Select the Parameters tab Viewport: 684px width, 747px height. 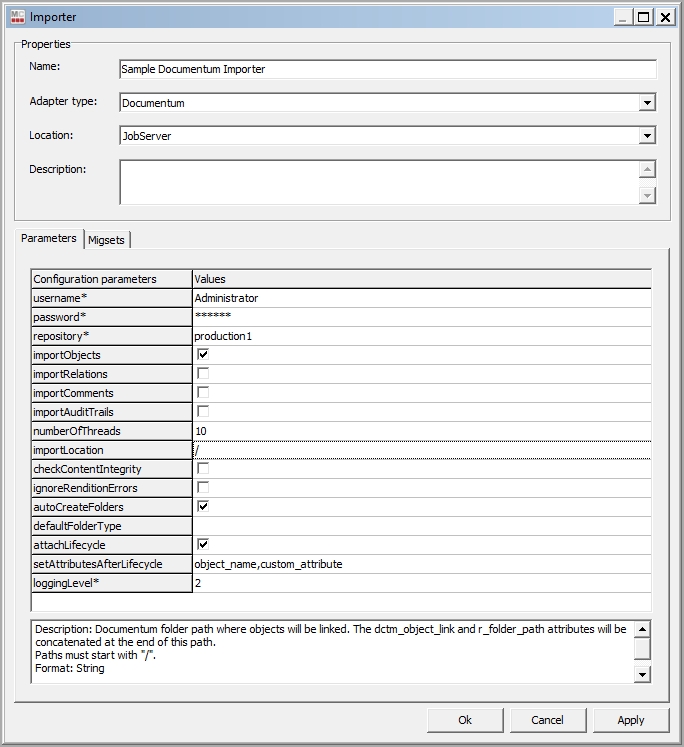click(x=49, y=239)
